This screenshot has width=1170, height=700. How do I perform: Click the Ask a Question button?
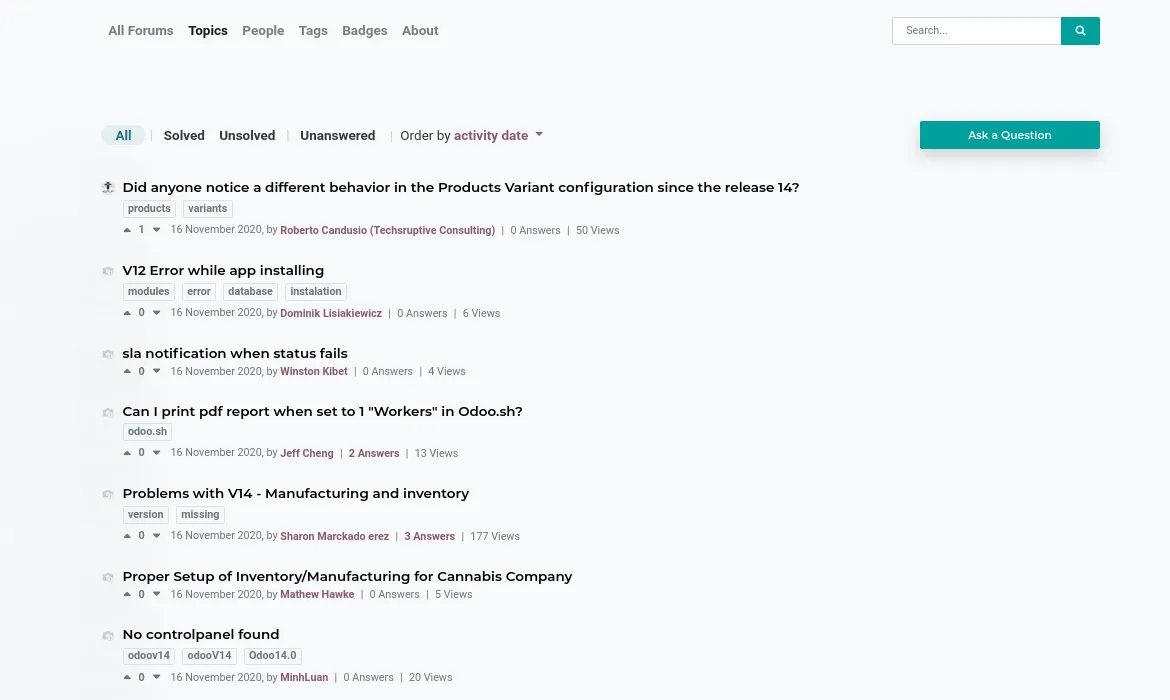coord(1010,135)
